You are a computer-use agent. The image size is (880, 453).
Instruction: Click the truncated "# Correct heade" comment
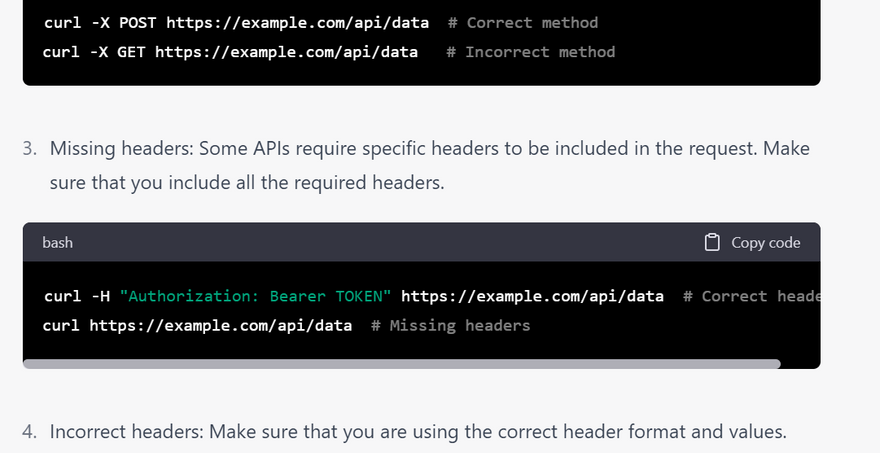click(x=750, y=296)
